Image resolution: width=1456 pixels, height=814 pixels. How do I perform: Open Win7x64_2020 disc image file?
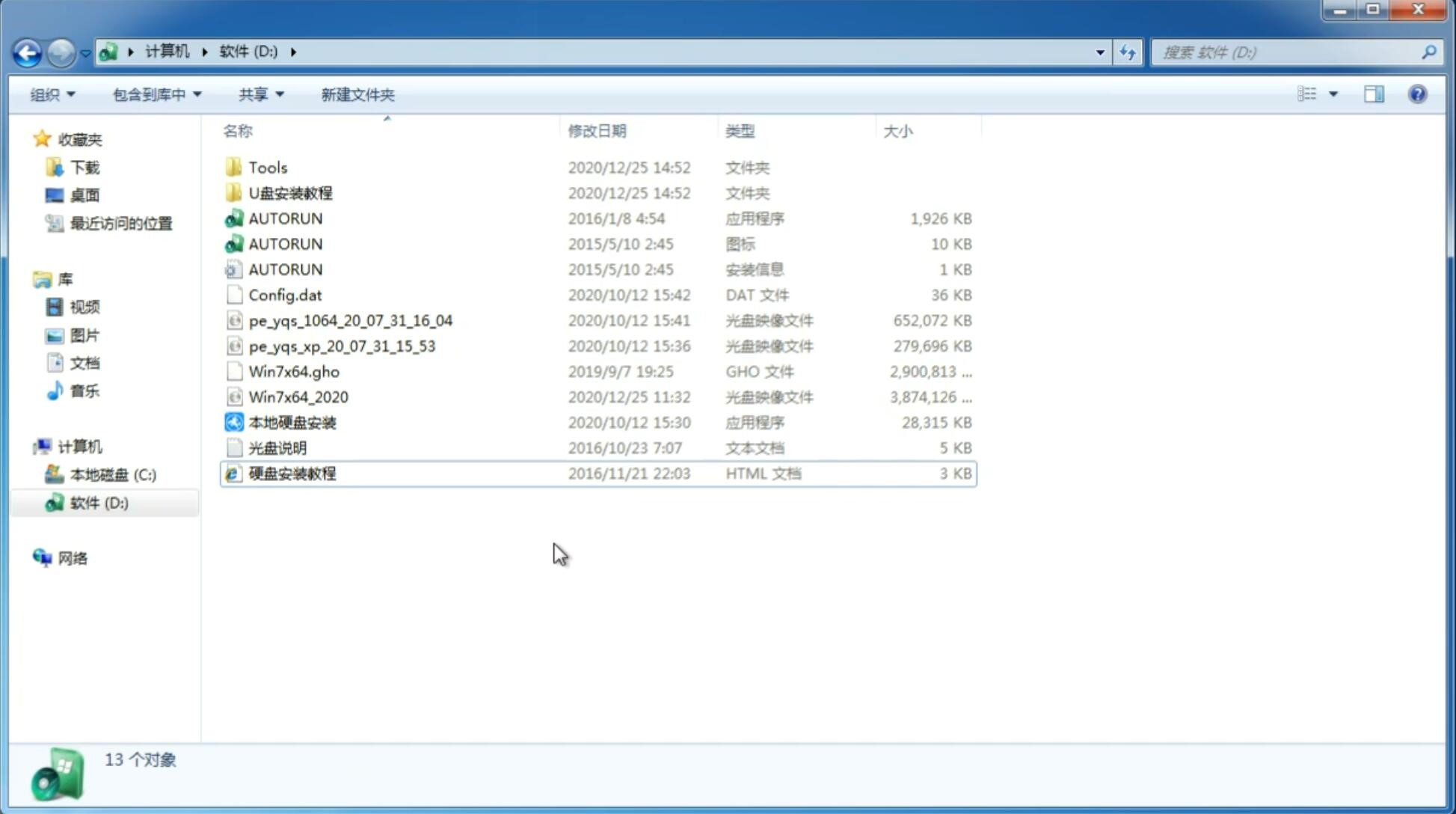click(297, 397)
